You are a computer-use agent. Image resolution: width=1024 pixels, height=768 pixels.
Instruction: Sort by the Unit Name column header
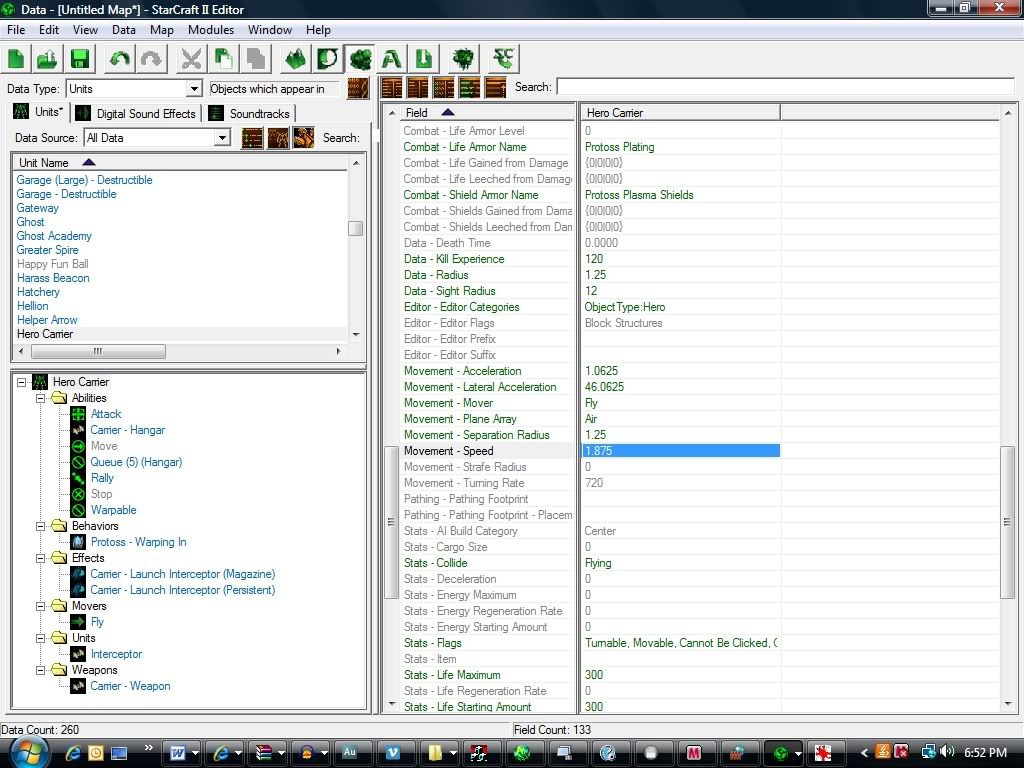pos(180,163)
